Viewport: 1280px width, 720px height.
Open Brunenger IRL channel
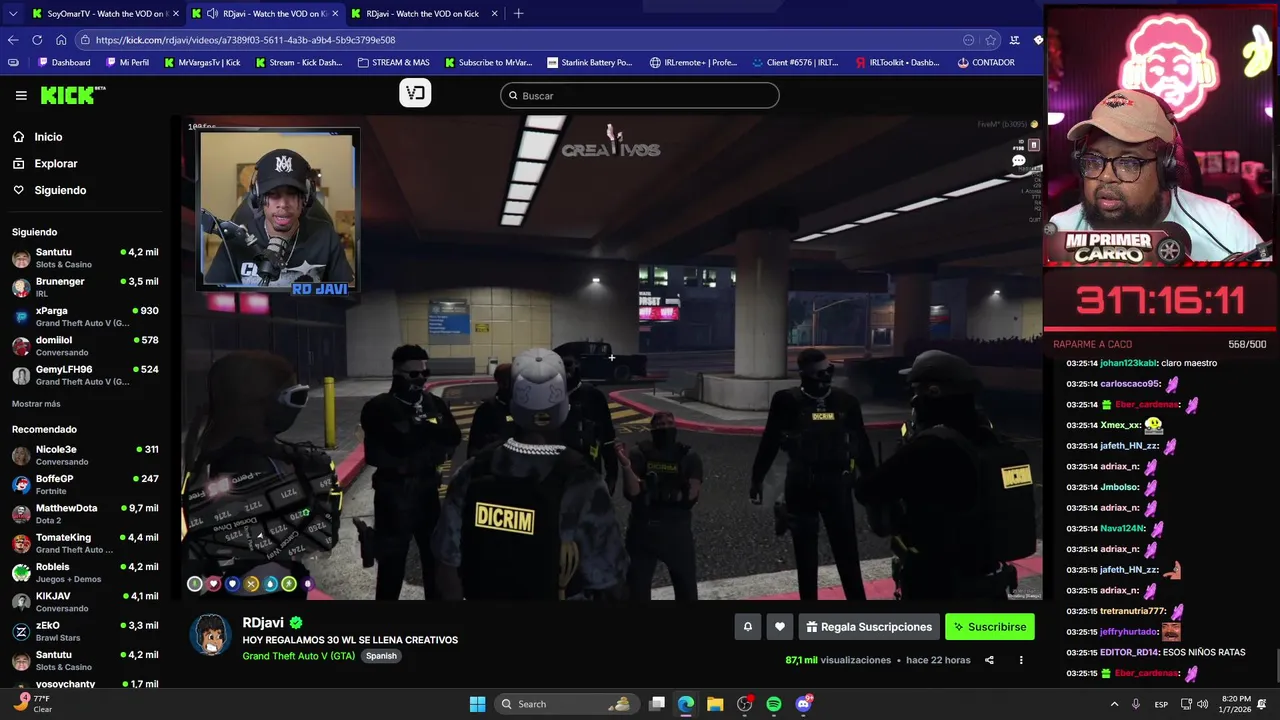pyautogui.click(x=85, y=288)
